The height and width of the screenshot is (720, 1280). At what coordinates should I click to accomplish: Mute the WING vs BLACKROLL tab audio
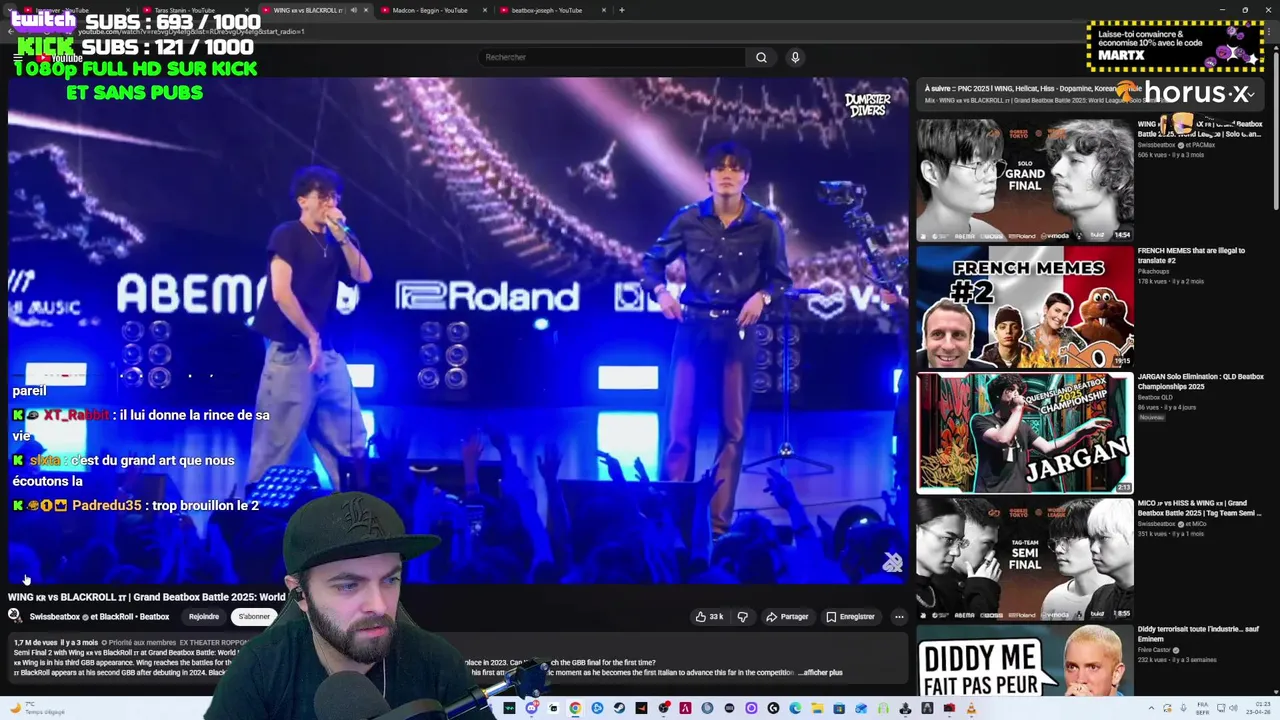(x=353, y=10)
